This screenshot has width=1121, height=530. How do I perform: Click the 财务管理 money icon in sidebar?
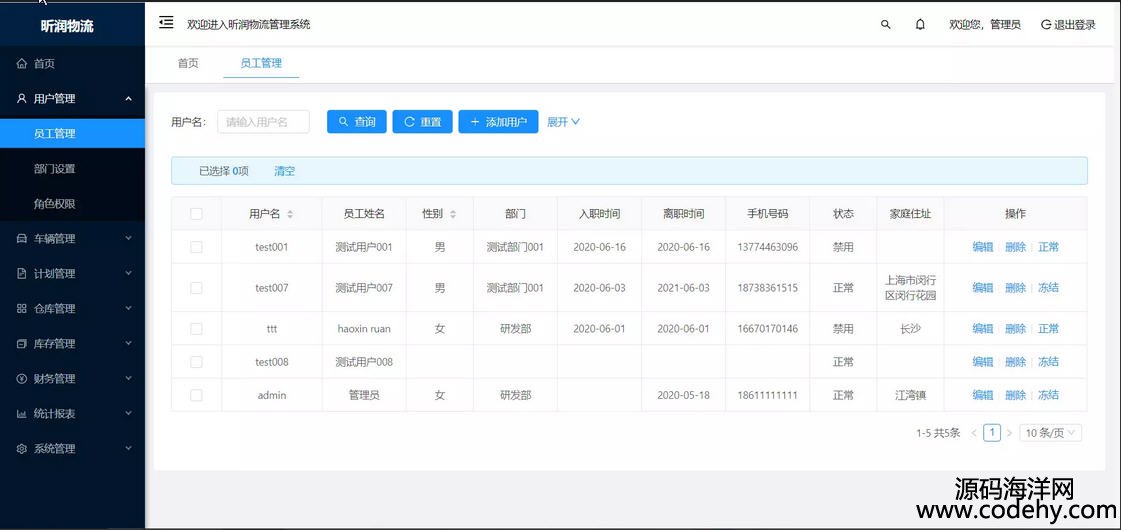[22, 378]
